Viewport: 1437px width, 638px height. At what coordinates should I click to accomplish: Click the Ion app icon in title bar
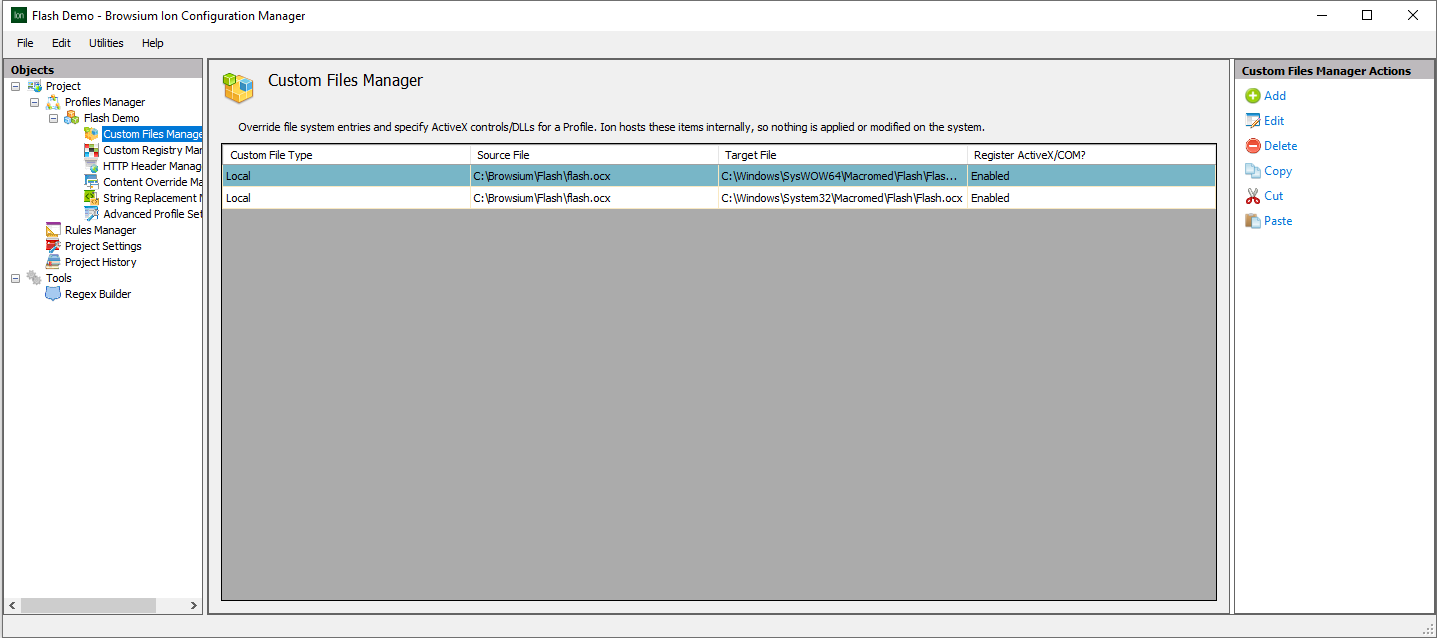coord(18,16)
